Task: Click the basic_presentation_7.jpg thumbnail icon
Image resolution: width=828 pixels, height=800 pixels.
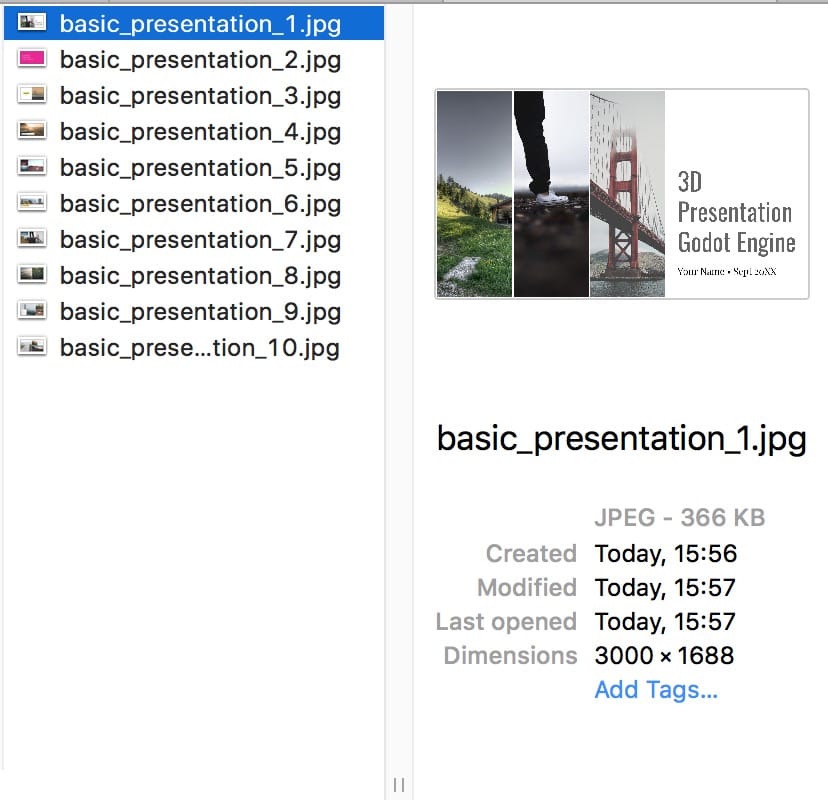Action: (x=32, y=238)
